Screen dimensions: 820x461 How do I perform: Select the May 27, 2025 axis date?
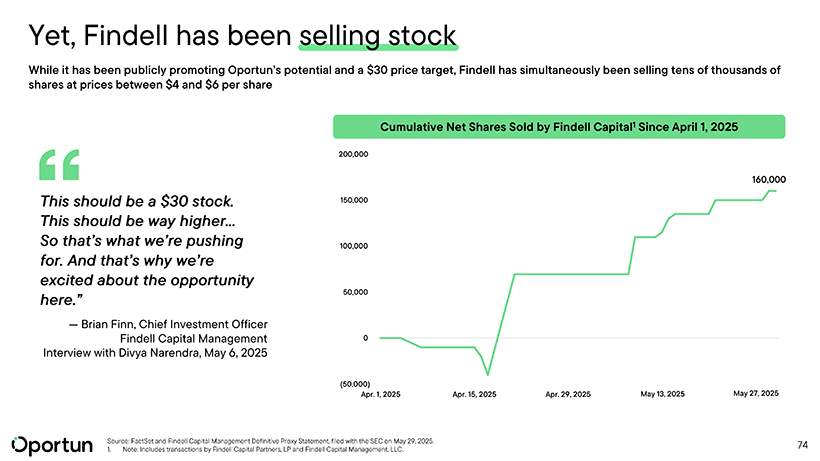coord(756,394)
